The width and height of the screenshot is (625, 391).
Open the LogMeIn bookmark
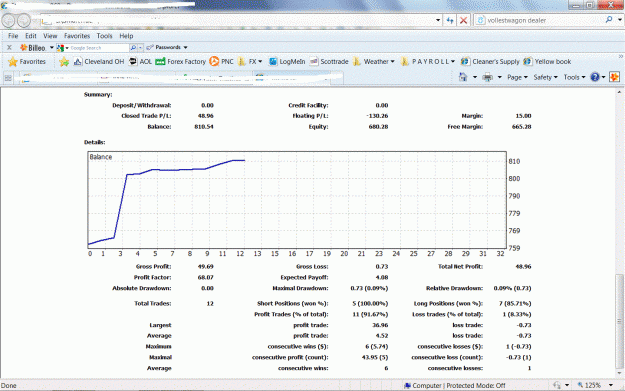click(287, 62)
